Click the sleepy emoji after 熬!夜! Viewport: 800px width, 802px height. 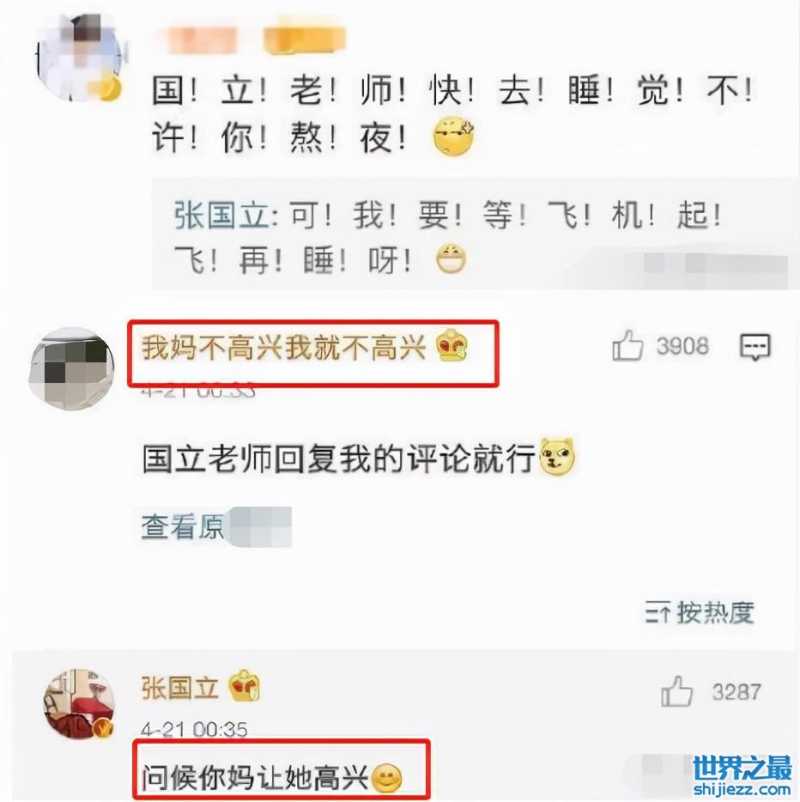453,136
